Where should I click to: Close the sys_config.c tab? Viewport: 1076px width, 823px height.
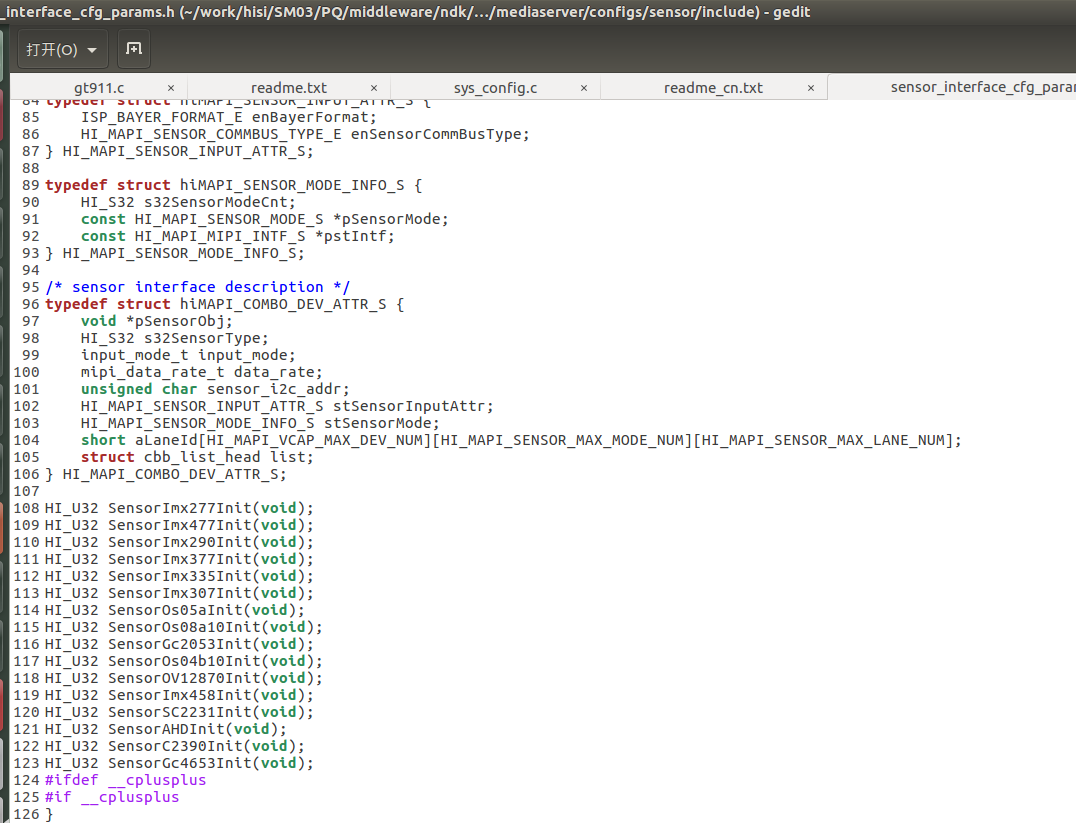(x=584, y=88)
